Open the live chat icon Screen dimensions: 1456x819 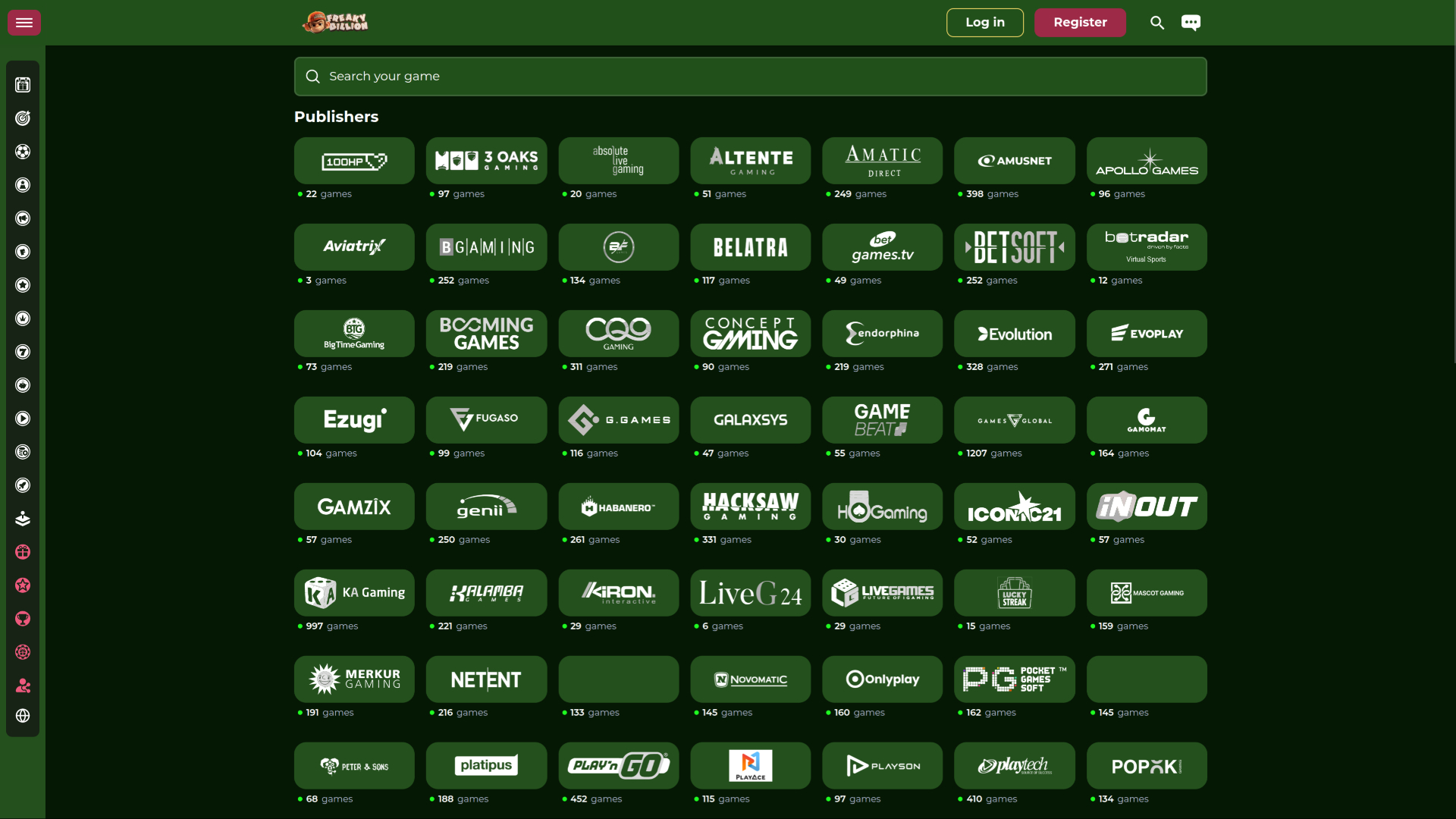tap(1191, 23)
